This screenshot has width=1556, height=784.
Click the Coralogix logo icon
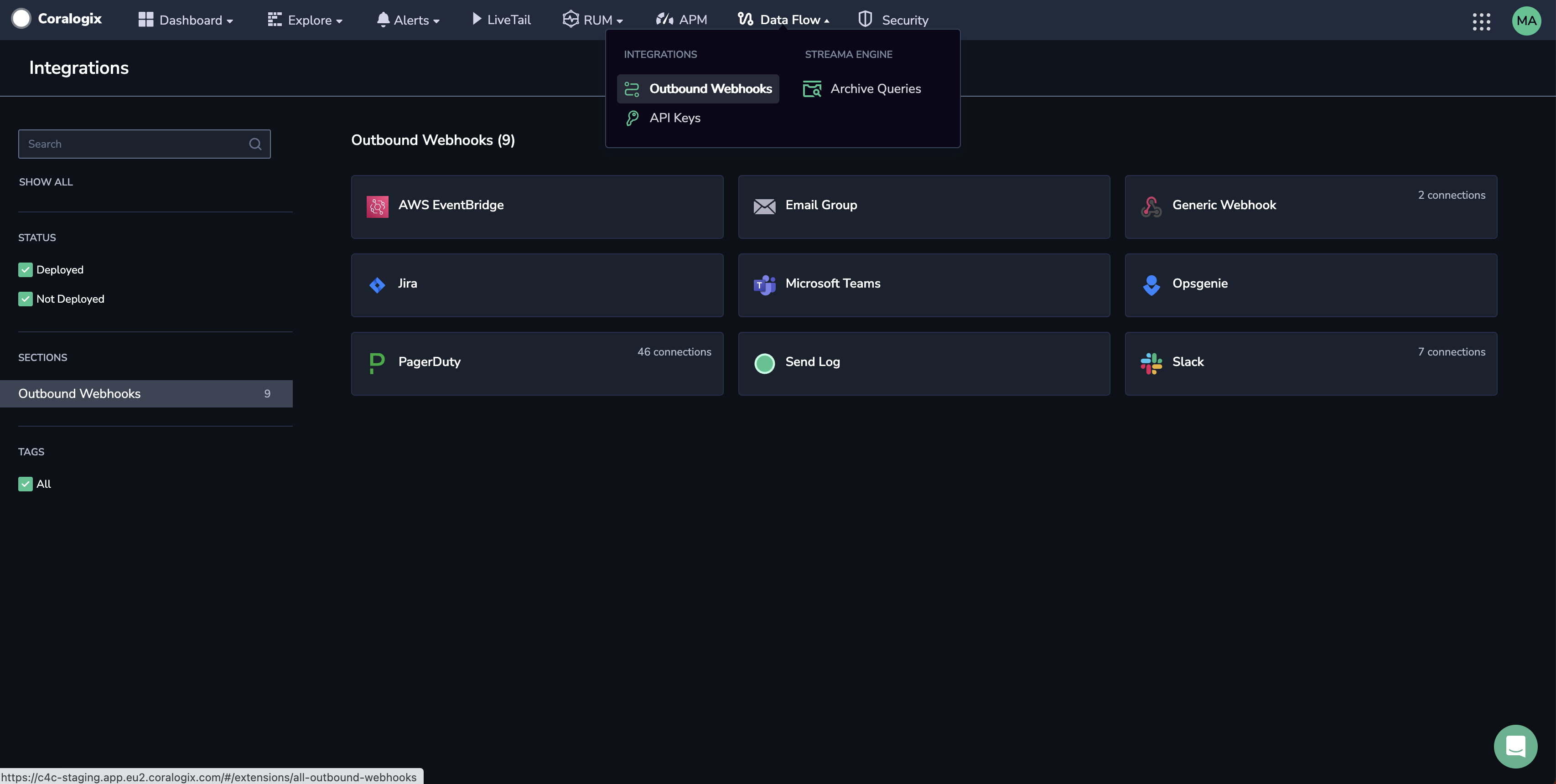pos(21,19)
